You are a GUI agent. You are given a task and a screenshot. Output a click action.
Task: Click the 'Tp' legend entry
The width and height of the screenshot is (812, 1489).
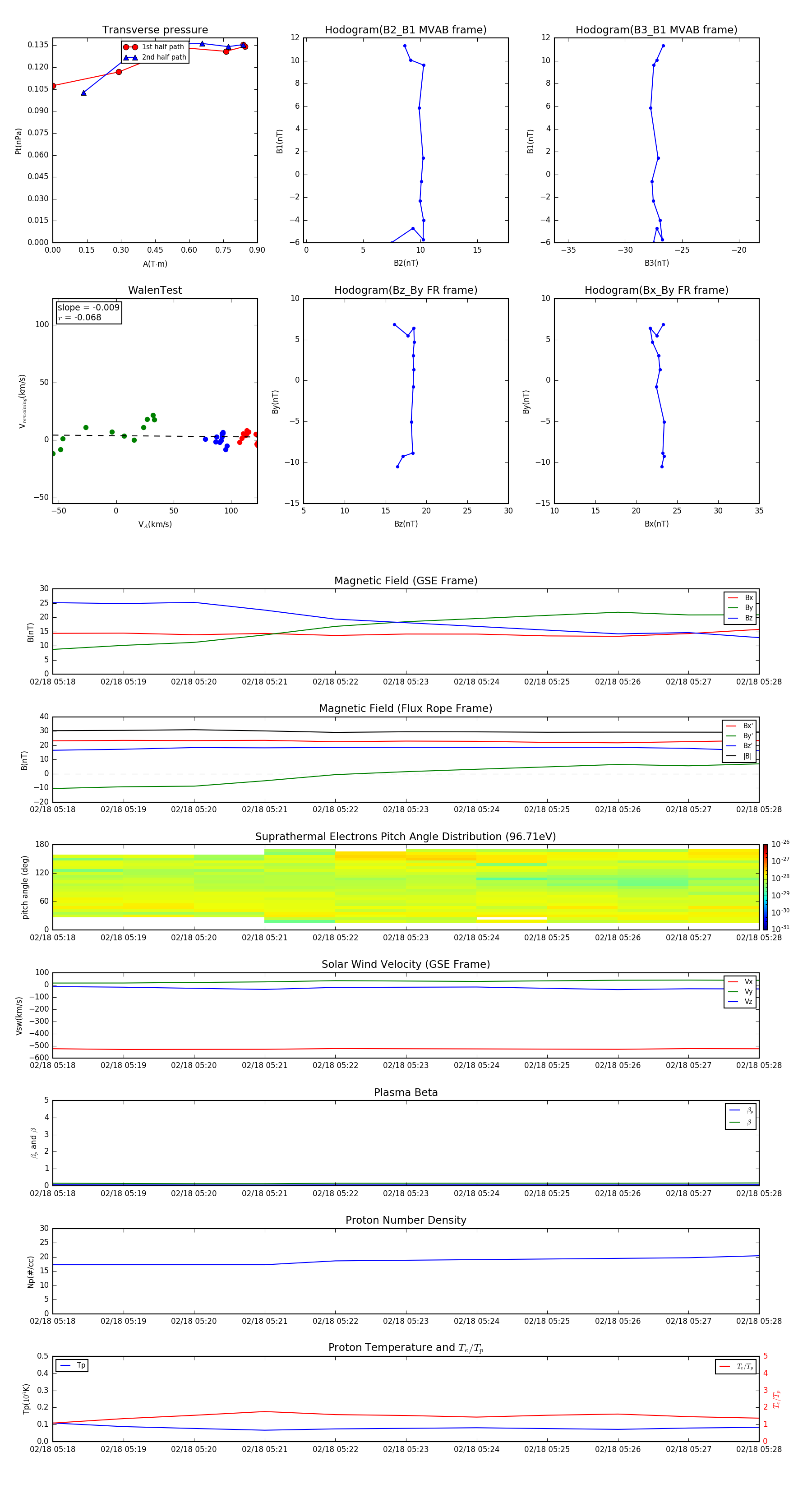[x=81, y=1365]
